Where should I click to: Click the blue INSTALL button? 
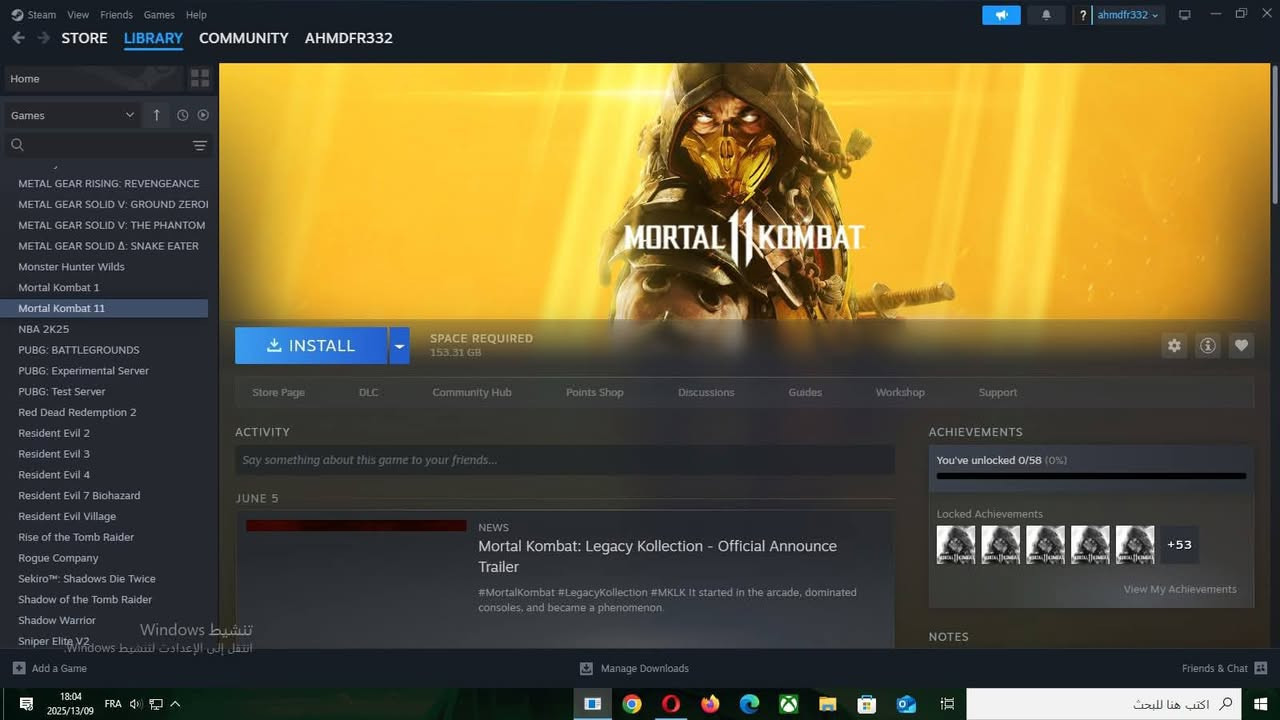pyautogui.click(x=311, y=346)
